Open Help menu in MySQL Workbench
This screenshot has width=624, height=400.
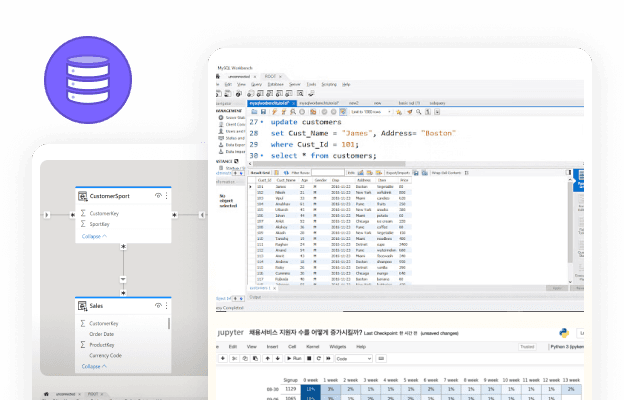[x=346, y=84]
